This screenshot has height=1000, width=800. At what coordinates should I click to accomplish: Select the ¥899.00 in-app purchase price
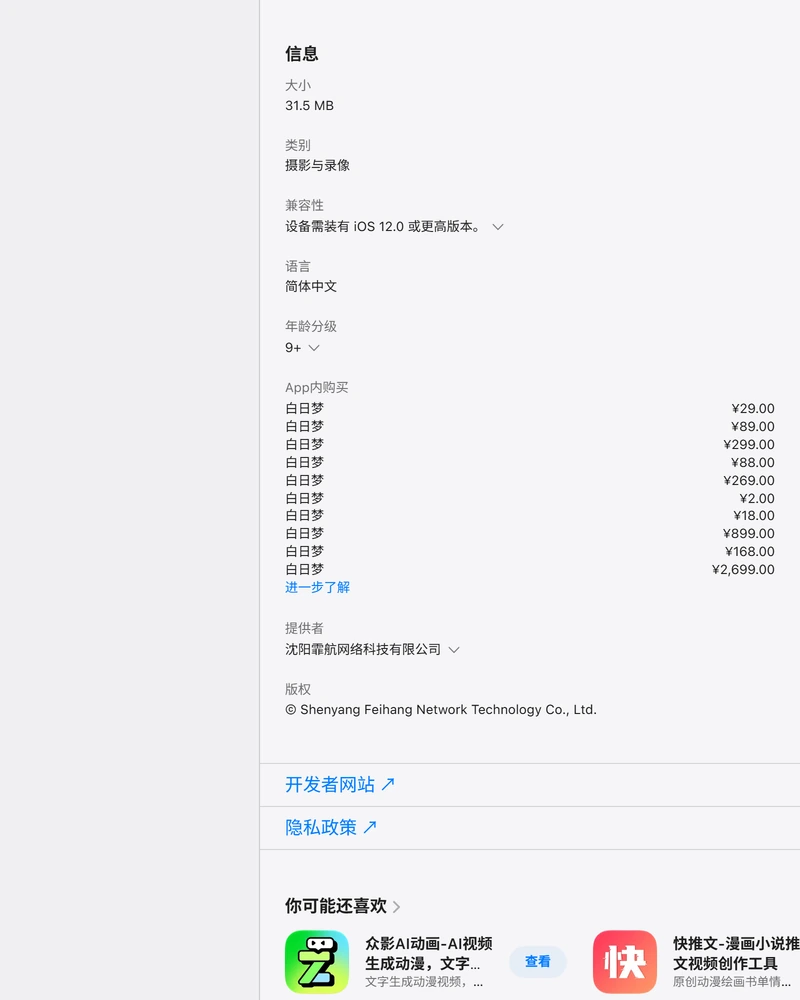click(x=749, y=533)
